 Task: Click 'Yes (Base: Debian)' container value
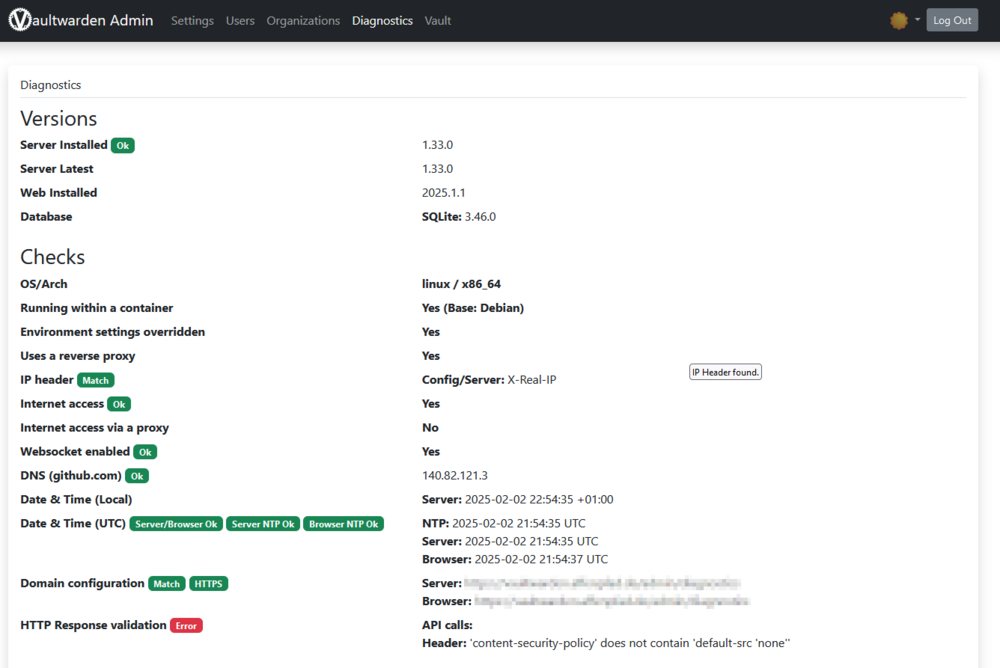[473, 308]
